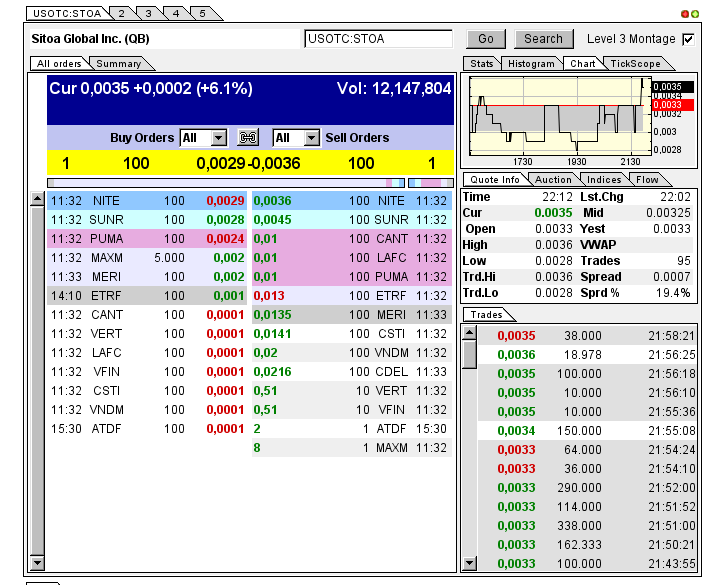Switch to the Summary tab
Image resolution: width=717 pixels, height=585 pixels.
119,64
